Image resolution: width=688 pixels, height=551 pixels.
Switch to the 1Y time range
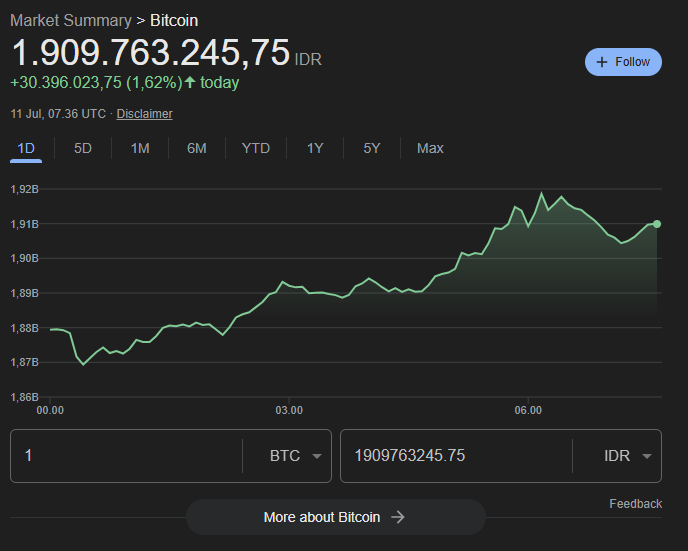pos(315,148)
